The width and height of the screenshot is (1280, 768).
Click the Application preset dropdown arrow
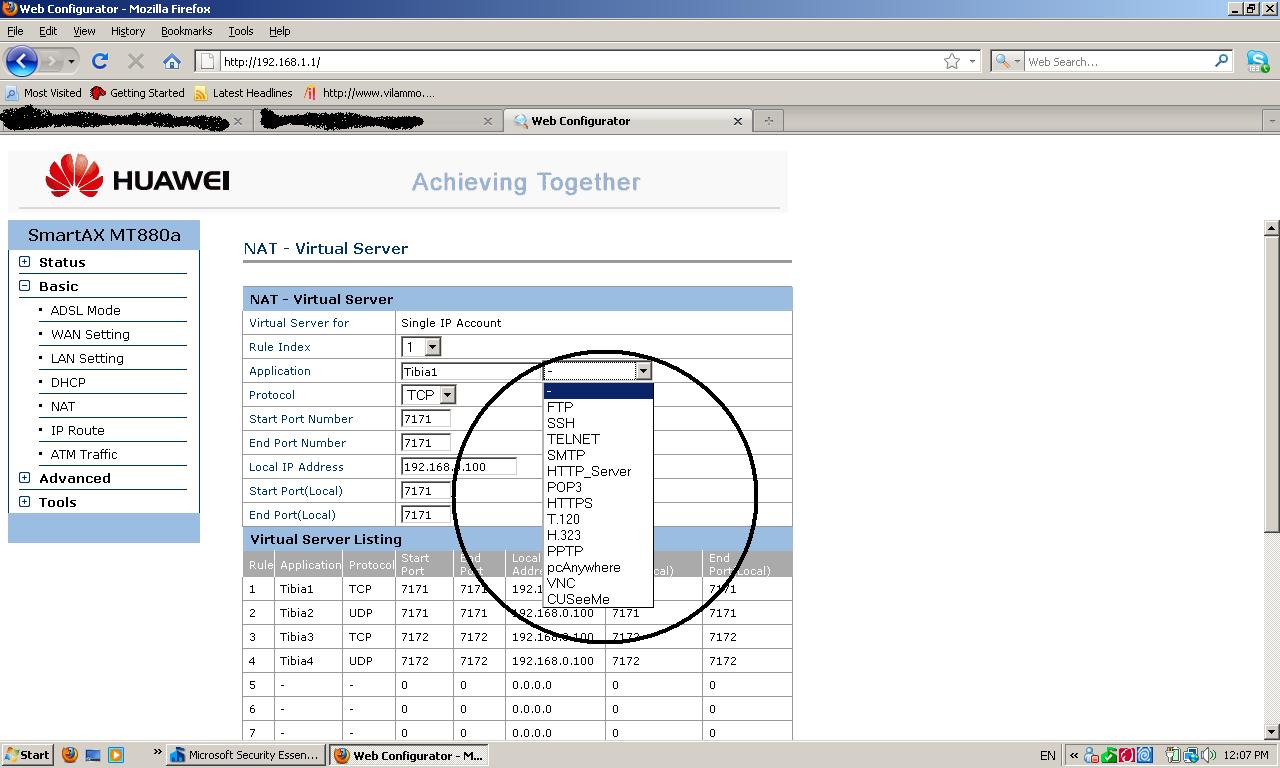tap(643, 371)
